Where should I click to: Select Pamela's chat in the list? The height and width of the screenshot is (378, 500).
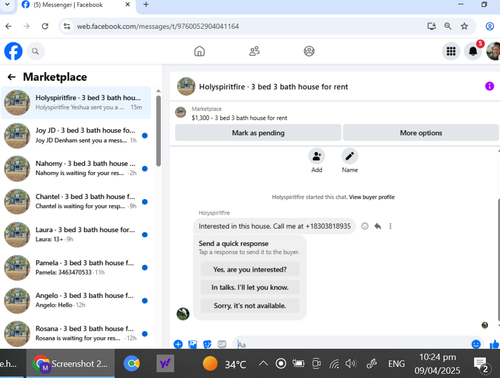(76, 267)
